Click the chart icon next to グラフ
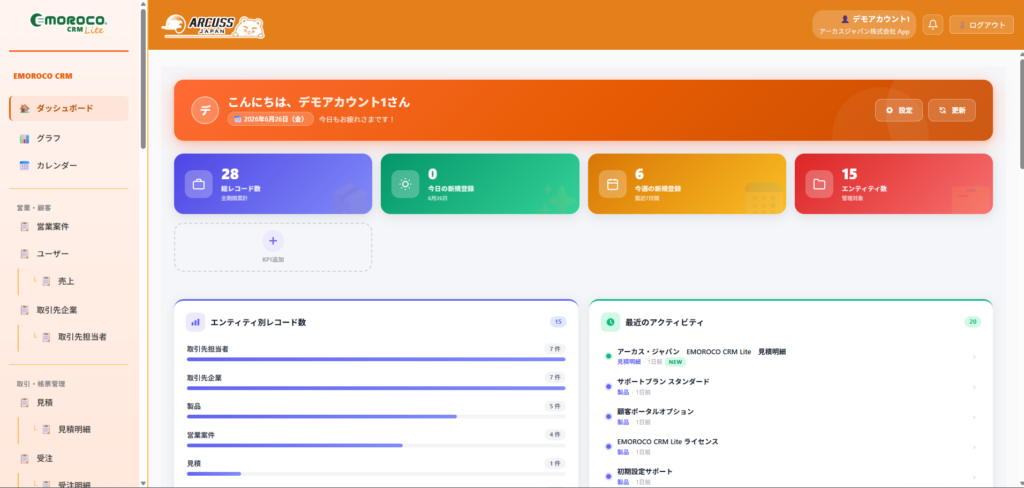 point(25,138)
